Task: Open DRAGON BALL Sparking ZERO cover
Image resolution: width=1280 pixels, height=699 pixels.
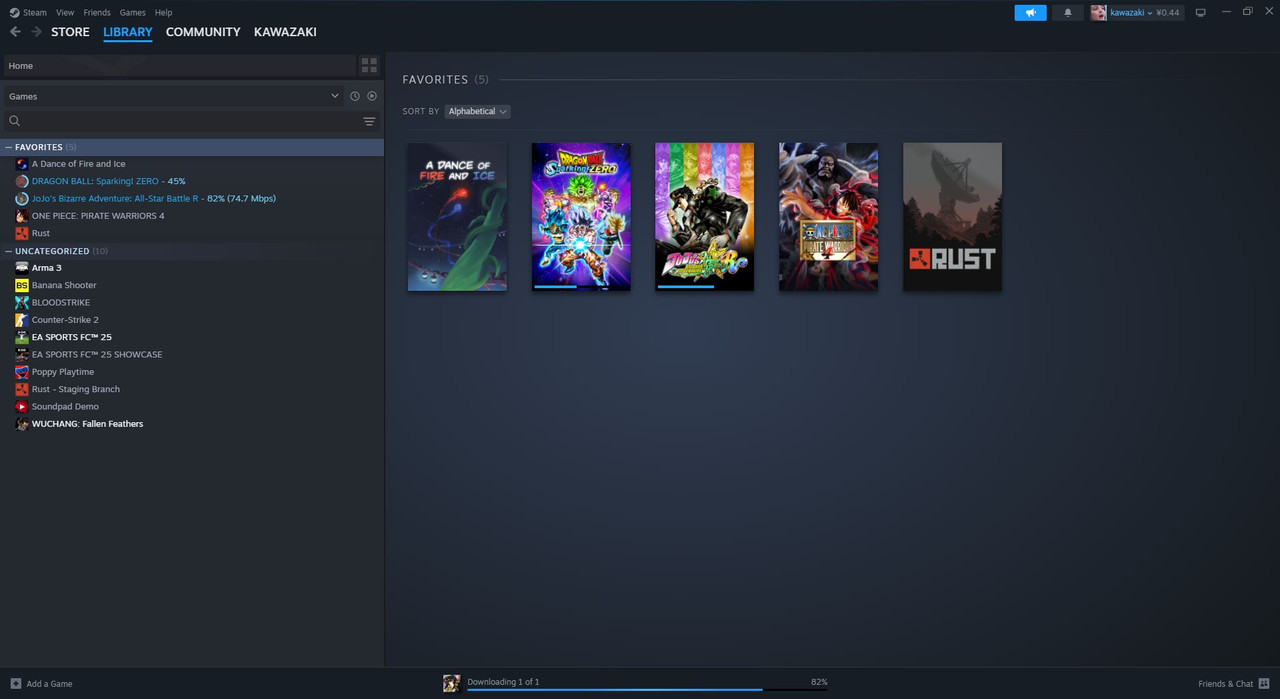Action: coord(581,217)
